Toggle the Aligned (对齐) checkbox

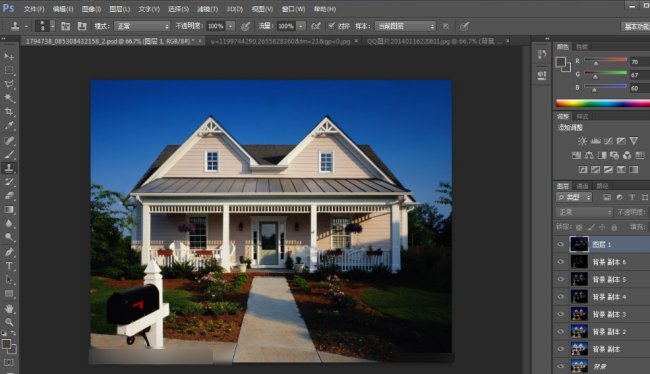[x=331, y=26]
